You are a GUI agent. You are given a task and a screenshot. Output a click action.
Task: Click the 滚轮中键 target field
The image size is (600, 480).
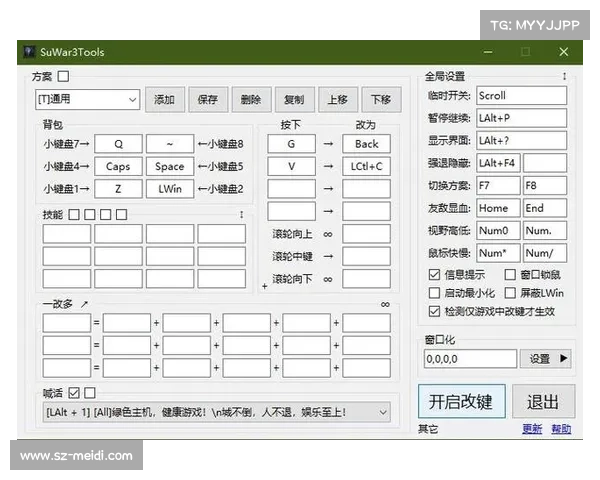(367, 256)
